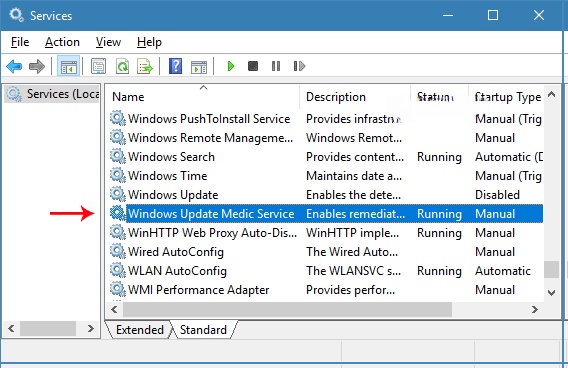Pause the service with pause icon
Viewport: 568px width, 368px height.
click(x=276, y=66)
